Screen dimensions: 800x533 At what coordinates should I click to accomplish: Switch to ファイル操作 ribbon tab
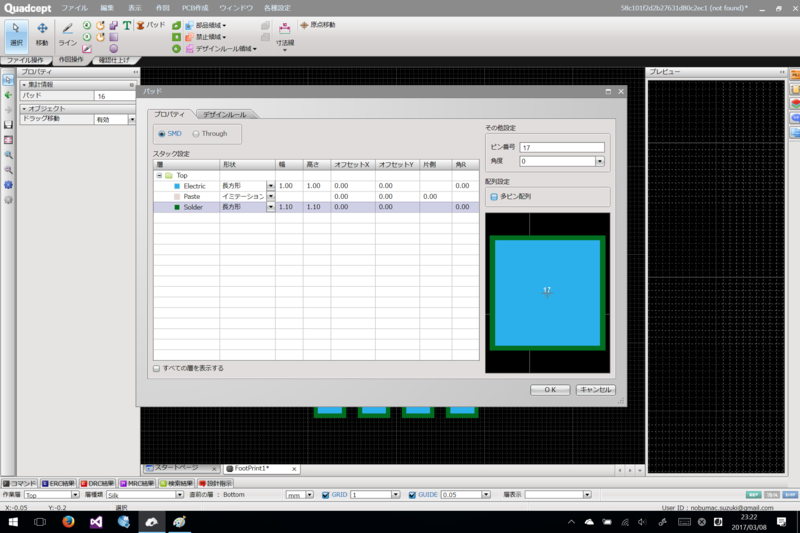click(24, 60)
